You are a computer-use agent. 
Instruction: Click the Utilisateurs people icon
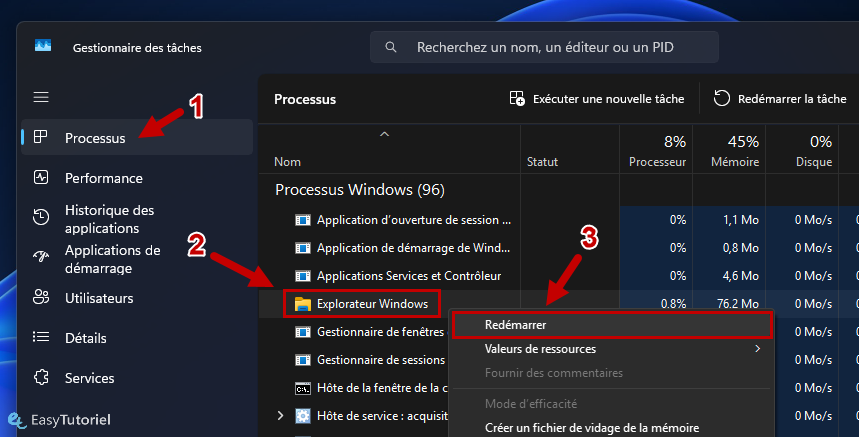point(41,297)
